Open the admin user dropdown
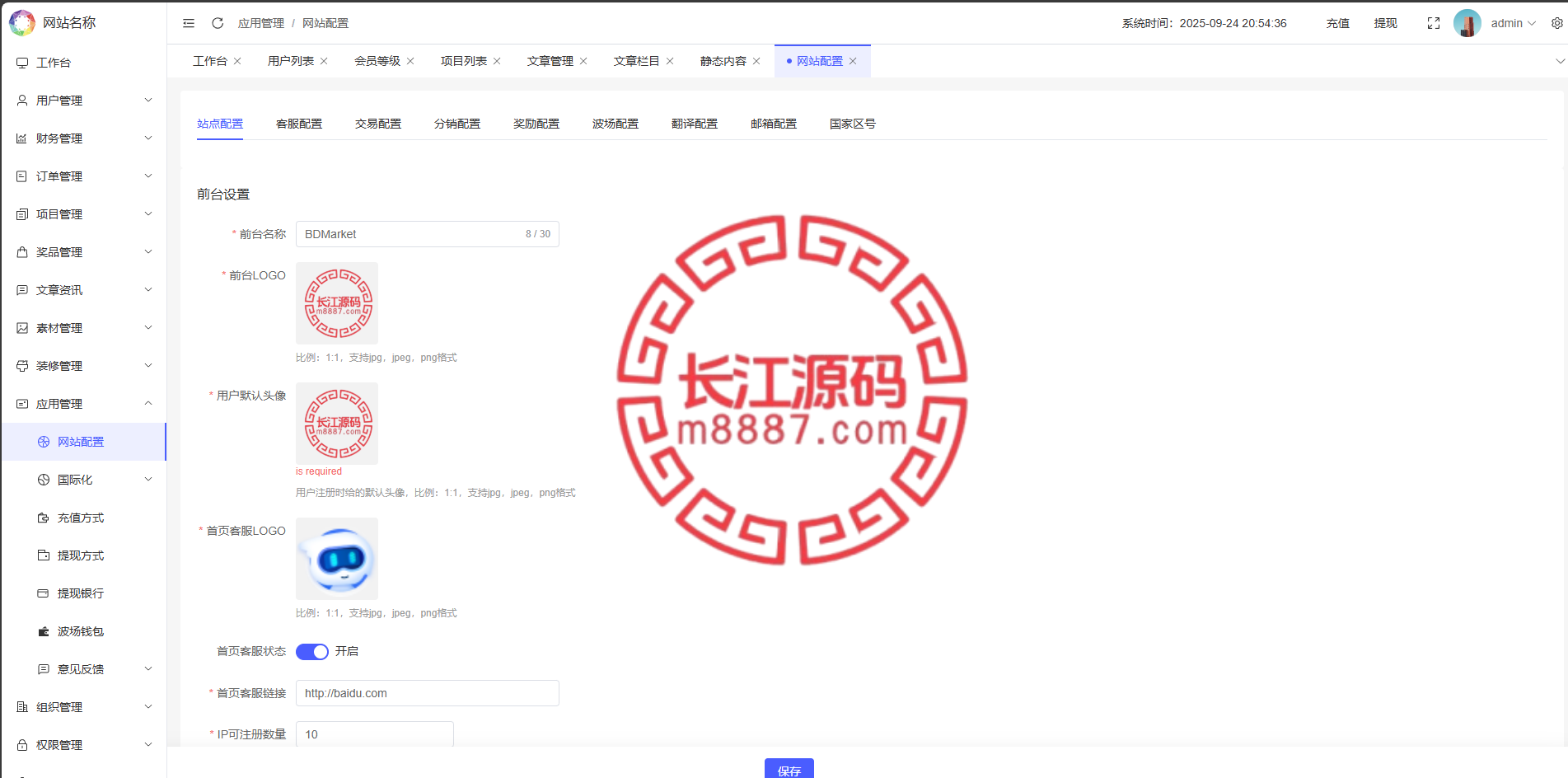Image resolution: width=1568 pixels, height=778 pixels. pyautogui.click(x=1514, y=23)
